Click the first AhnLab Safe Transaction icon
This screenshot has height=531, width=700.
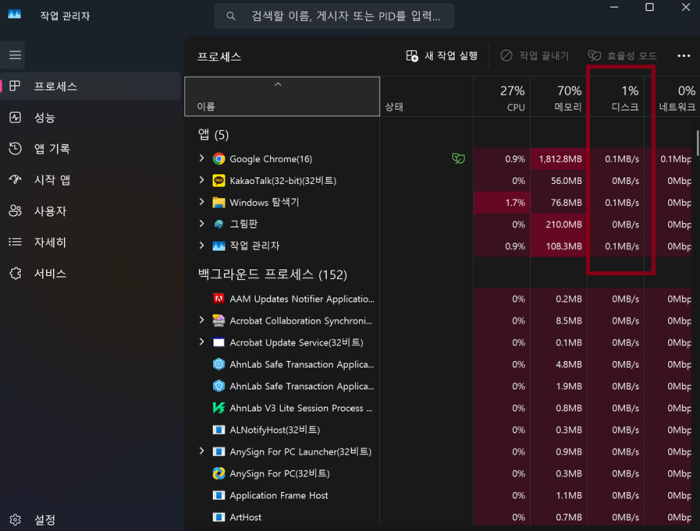pos(219,364)
